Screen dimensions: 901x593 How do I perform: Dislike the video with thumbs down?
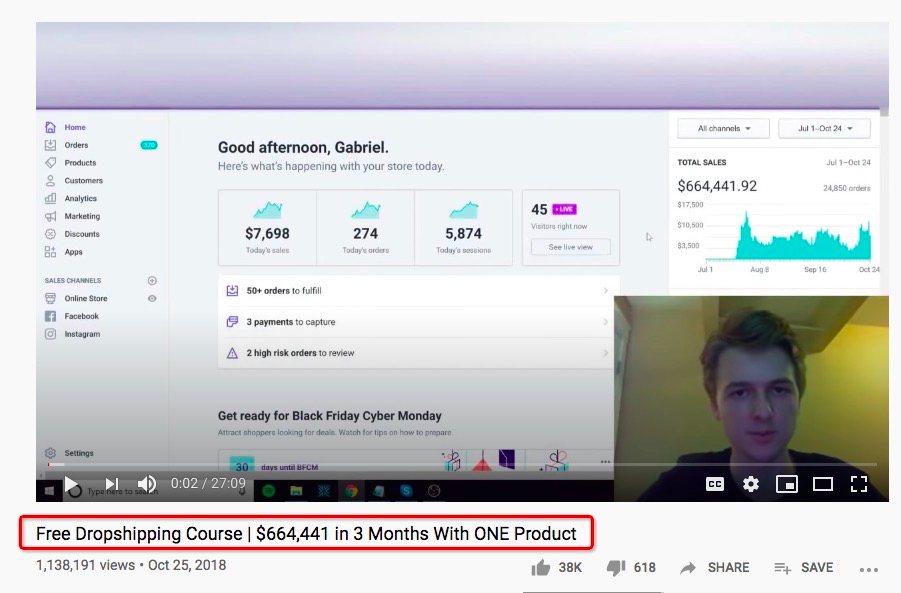coord(616,568)
